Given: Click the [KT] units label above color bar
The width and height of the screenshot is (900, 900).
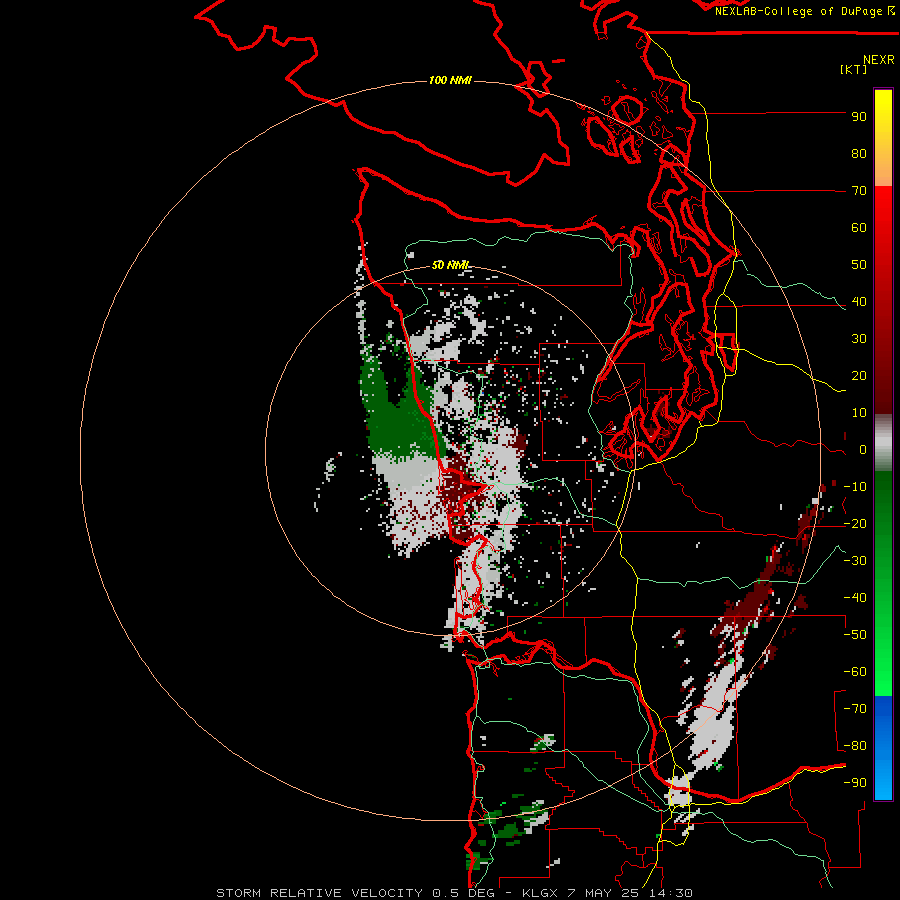Looking at the screenshot, I should [x=854, y=69].
